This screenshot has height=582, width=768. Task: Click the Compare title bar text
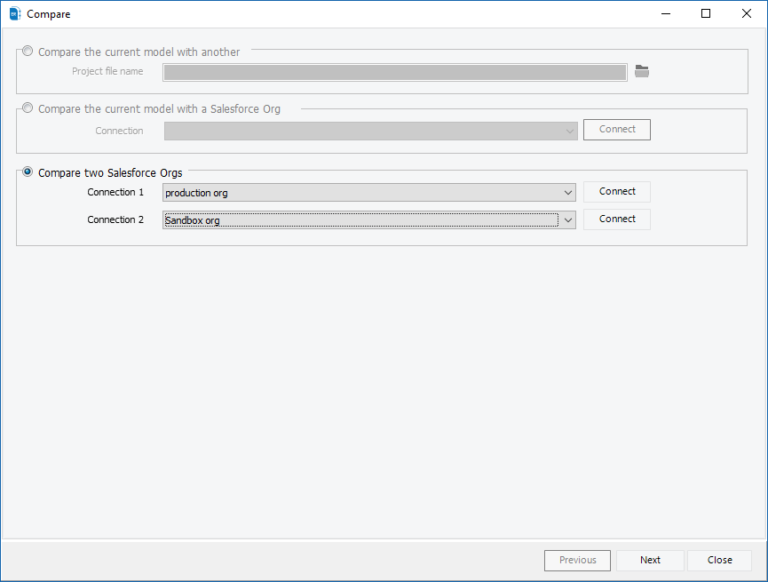point(49,14)
